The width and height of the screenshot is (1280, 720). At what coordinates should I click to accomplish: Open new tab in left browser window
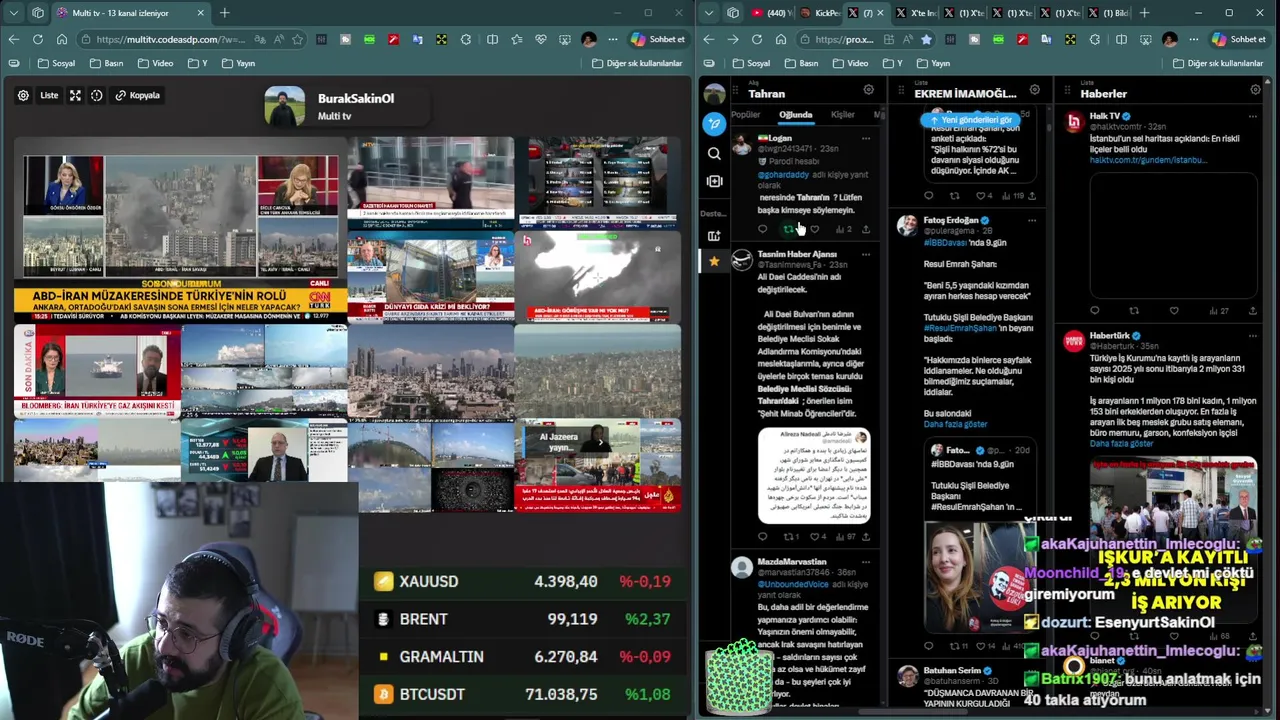click(x=224, y=13)
